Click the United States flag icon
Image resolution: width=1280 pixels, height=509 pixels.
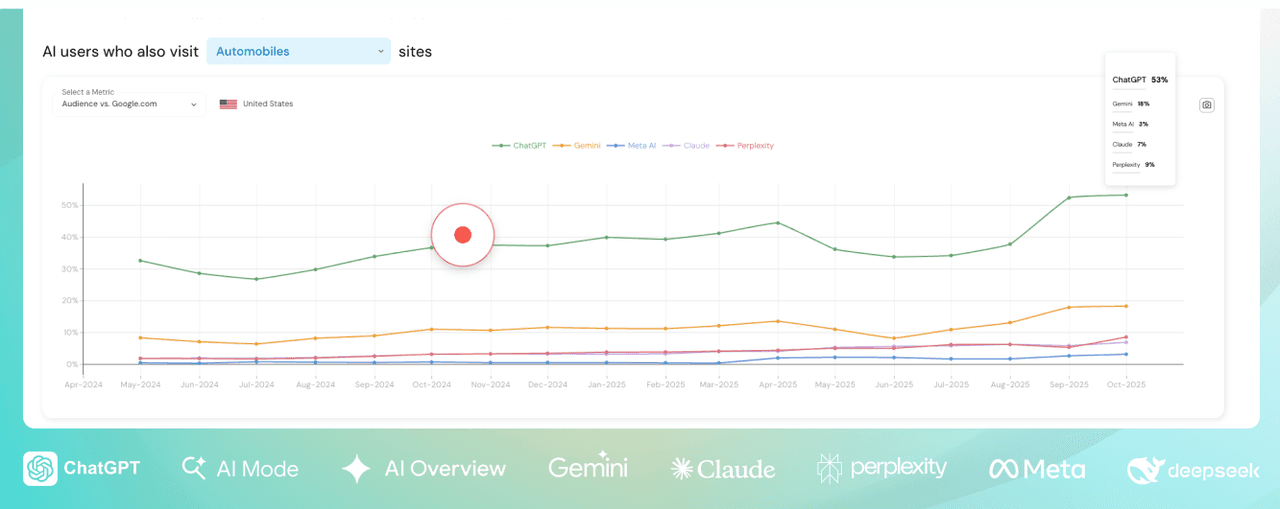click(x=228, y=104)
